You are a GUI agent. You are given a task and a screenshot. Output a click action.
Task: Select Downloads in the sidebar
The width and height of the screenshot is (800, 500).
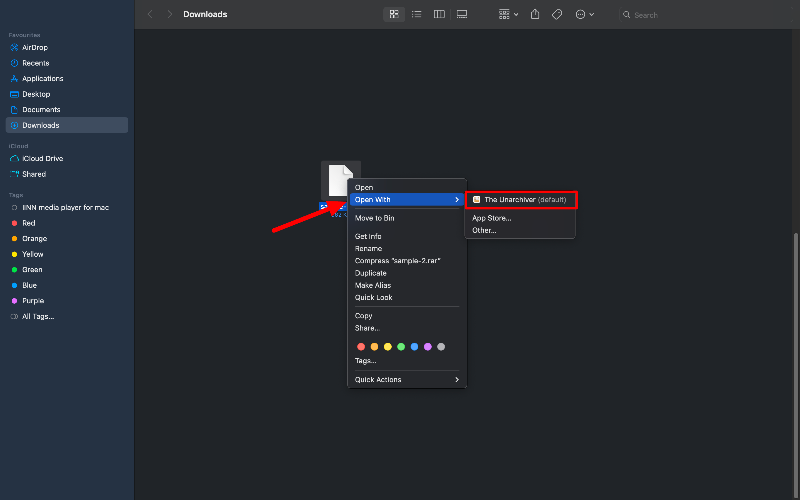[67, 125]
